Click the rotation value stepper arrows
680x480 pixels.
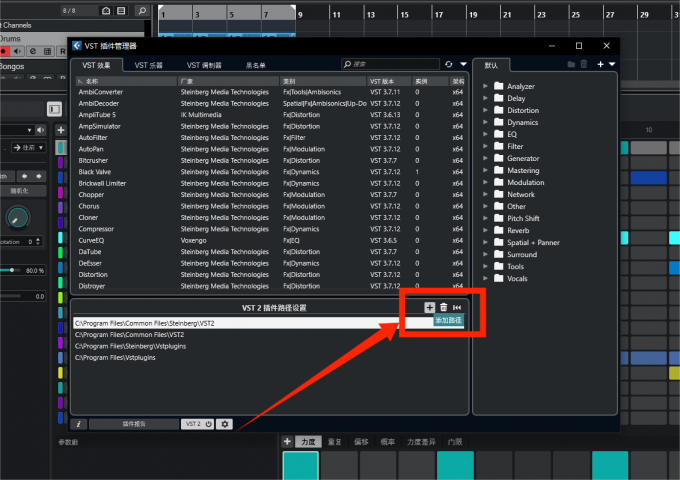pyautogui.click(x=38, y=242)
